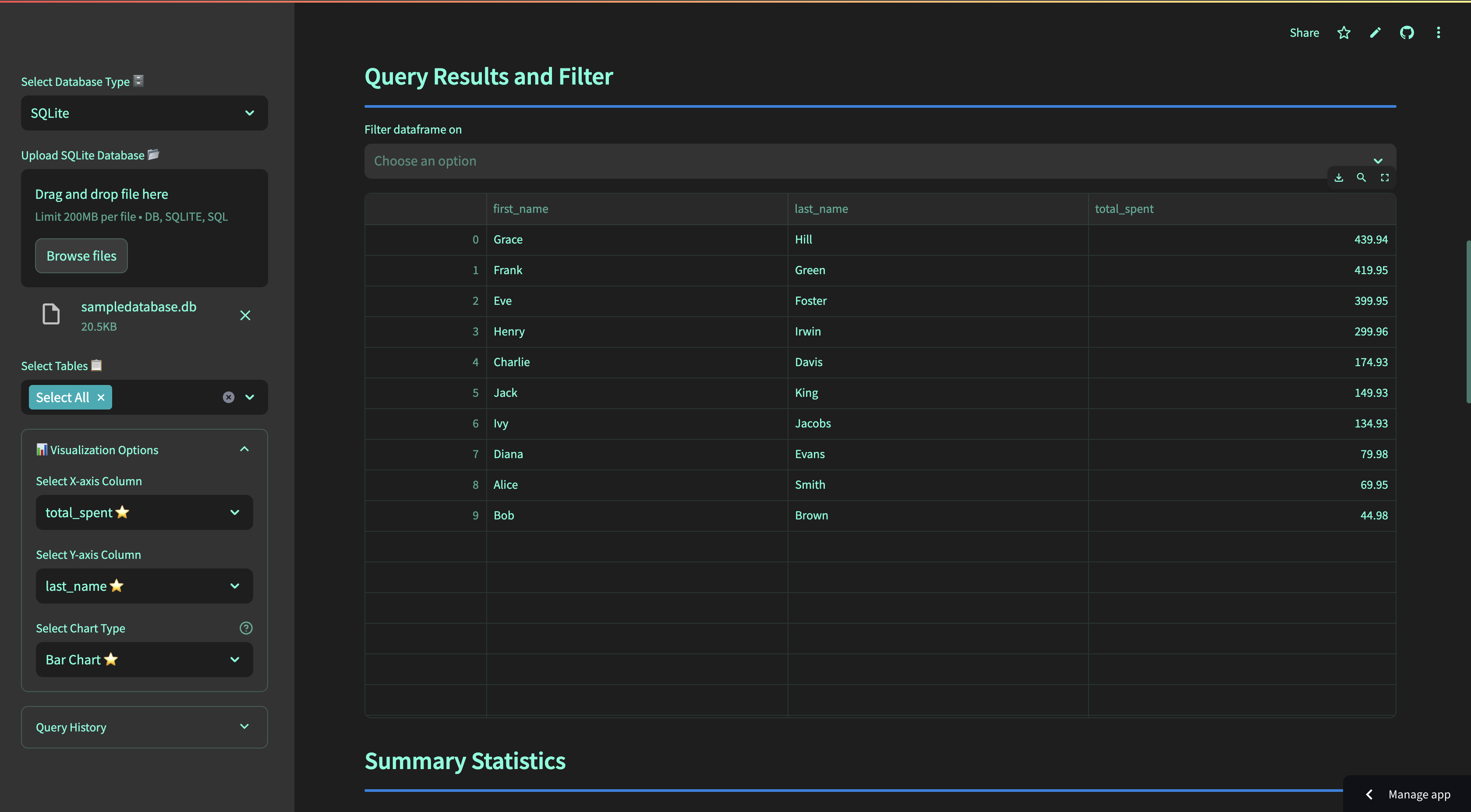Click the star favorite icon in header

(1344, 32)
